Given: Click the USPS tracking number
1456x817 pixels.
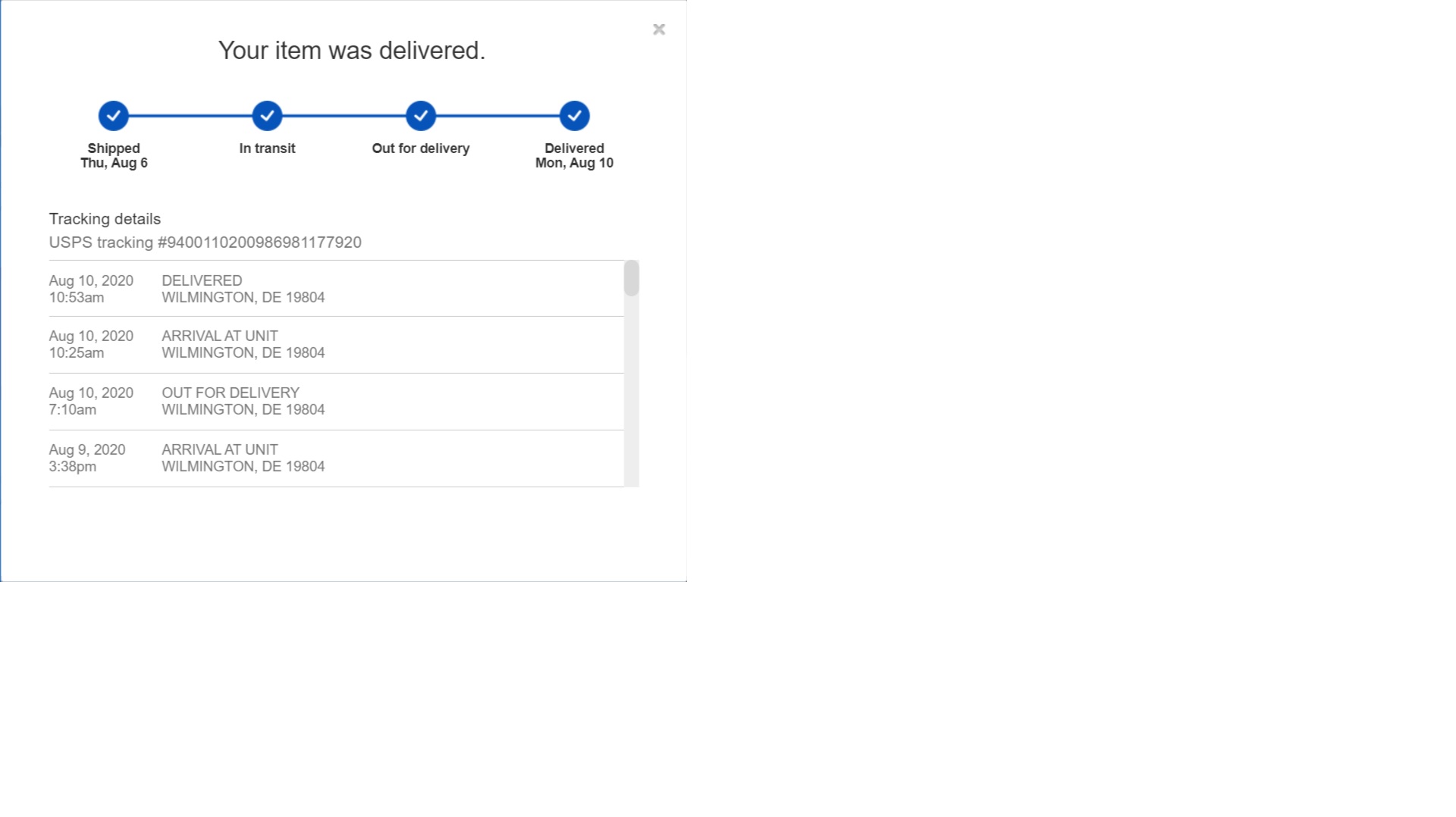Looking at the screenshot, I should [259, 243].
